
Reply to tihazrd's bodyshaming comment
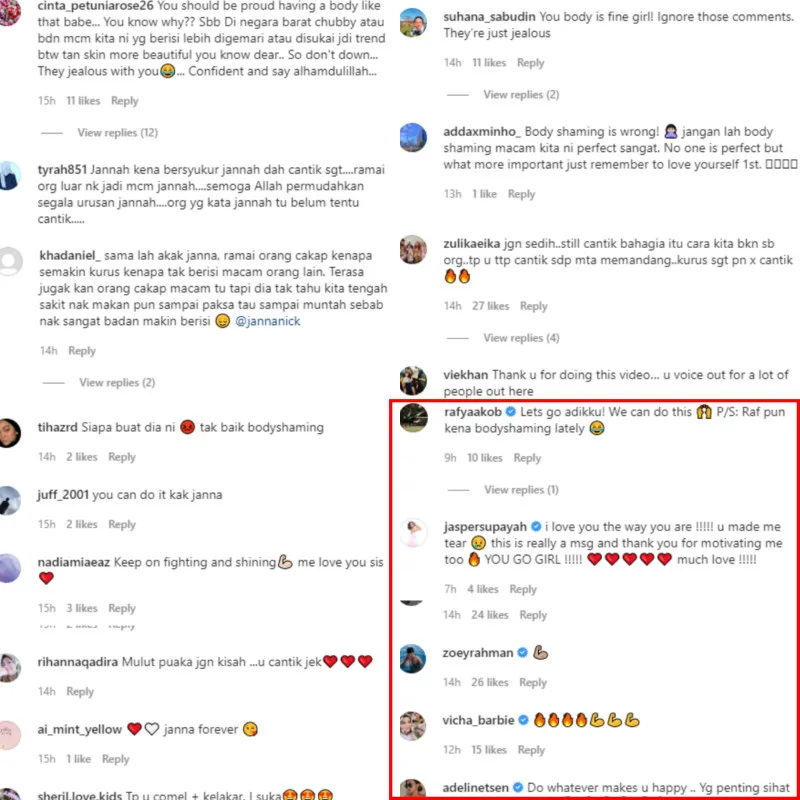[121, 457]
